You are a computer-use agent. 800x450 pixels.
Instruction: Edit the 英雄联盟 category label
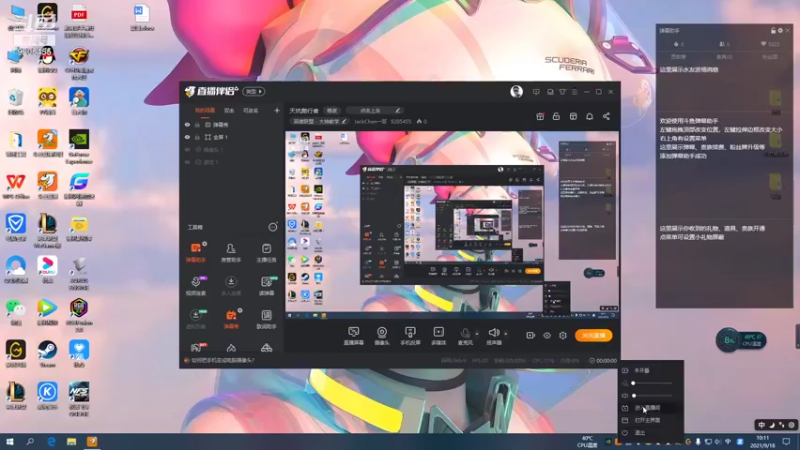click(319, 122)
